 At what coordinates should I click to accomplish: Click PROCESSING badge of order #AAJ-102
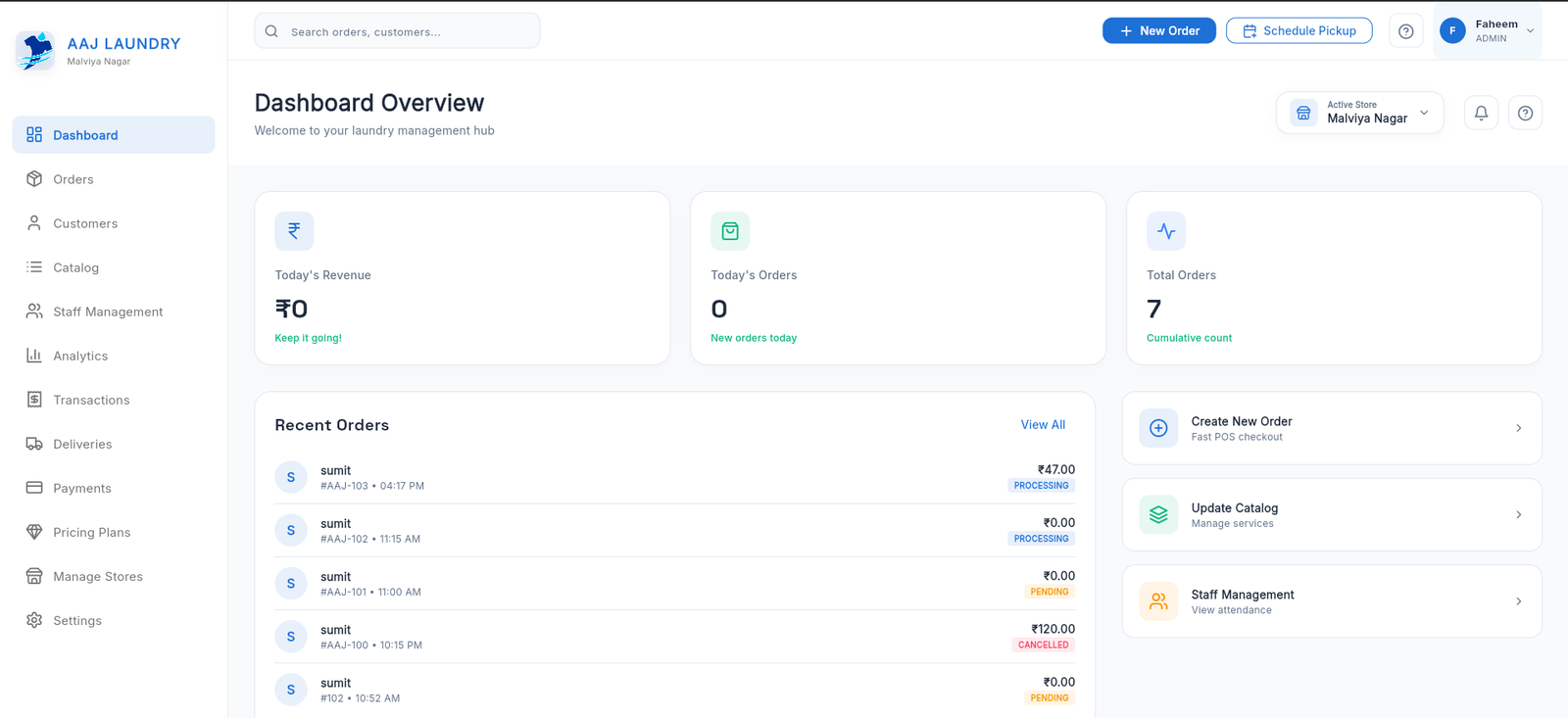[x=1041, y=539]
